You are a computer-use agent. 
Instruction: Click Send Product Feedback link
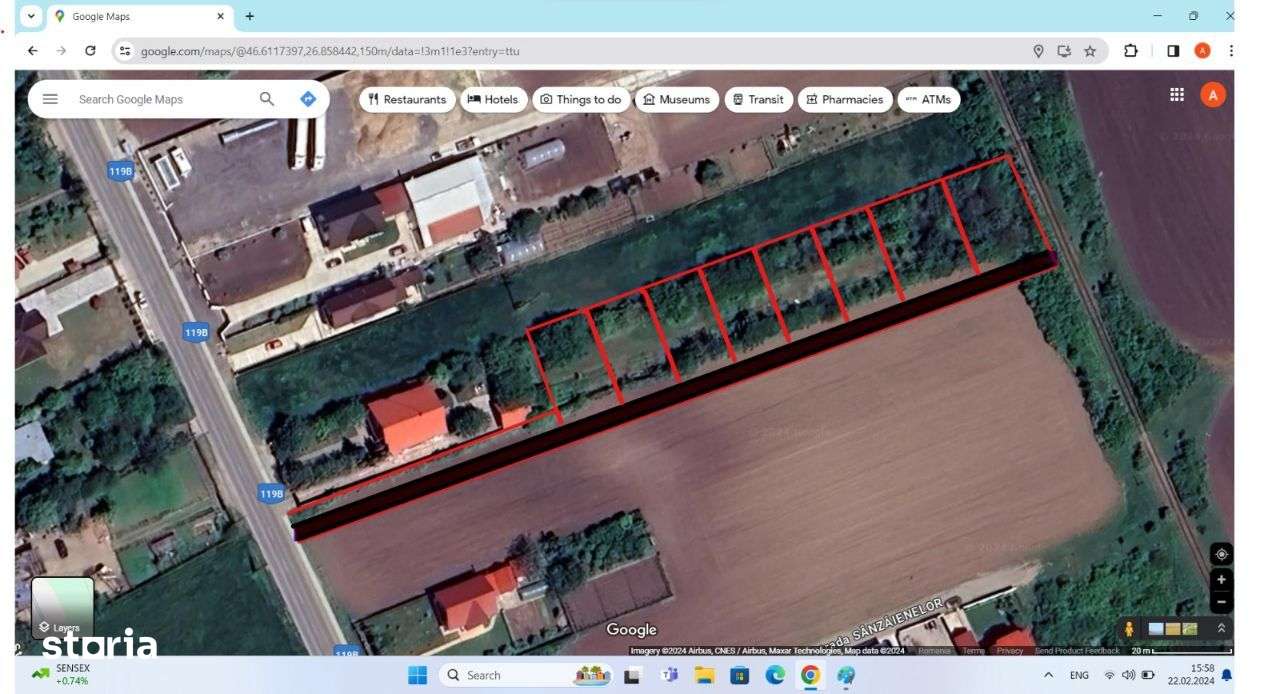pyautogui.click(x=1077, y=651)
